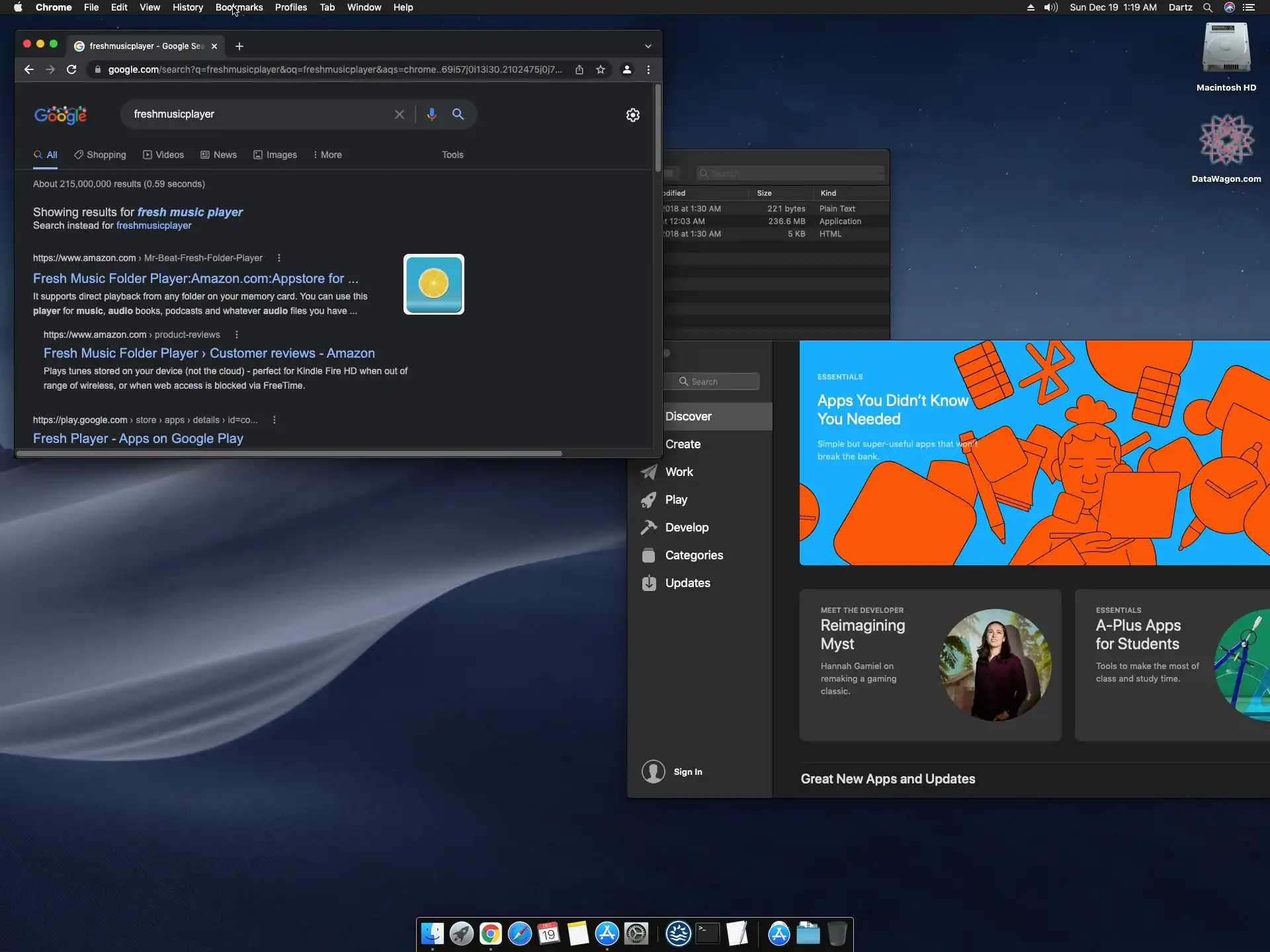Switch to the Images results tab
Screen dimensions: 1270x952
click(275, 155)
